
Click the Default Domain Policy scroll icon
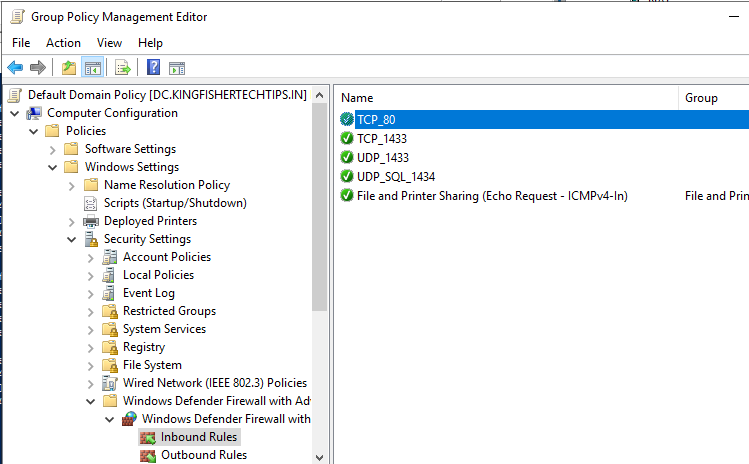tap(15, 95)
